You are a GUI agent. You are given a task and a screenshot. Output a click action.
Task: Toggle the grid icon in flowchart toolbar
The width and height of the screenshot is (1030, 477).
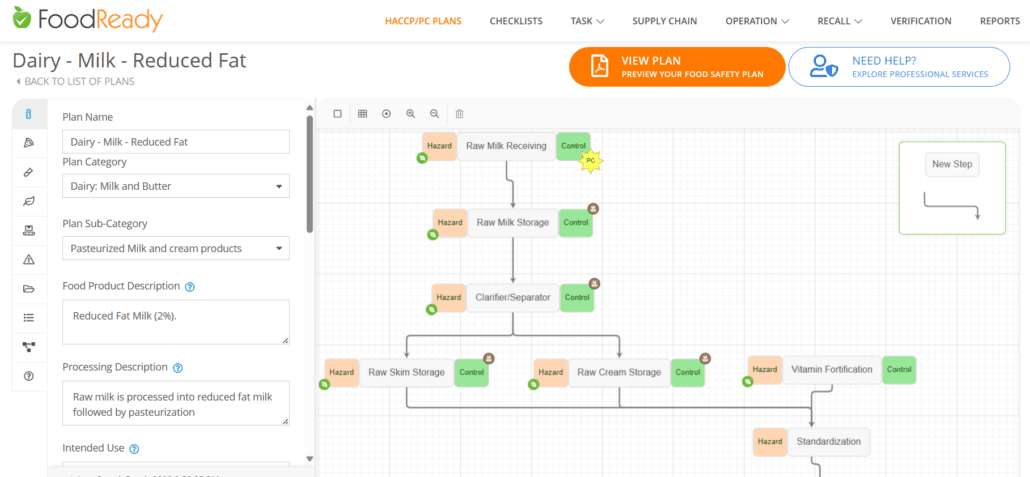tap(362, 114)
